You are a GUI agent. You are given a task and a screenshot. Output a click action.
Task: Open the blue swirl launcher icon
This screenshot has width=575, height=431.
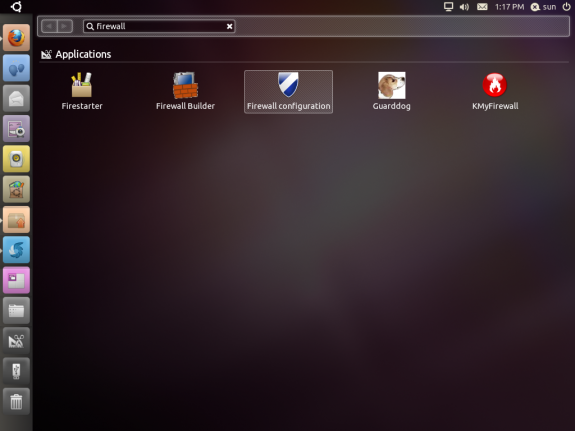(16, 250)
